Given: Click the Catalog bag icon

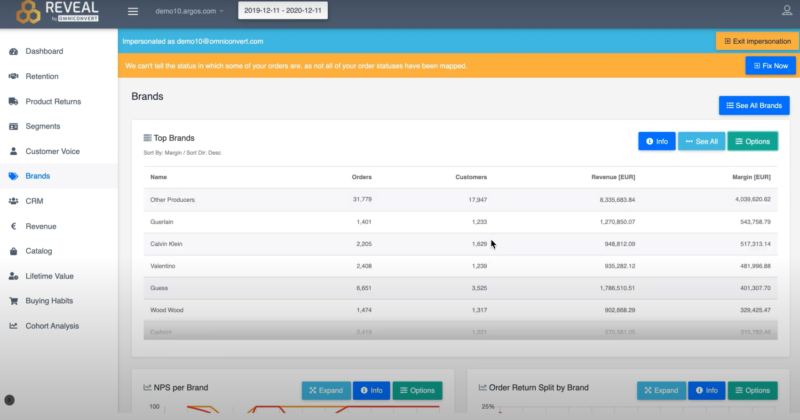Looking at the screenshot, I should click(13, 251).
